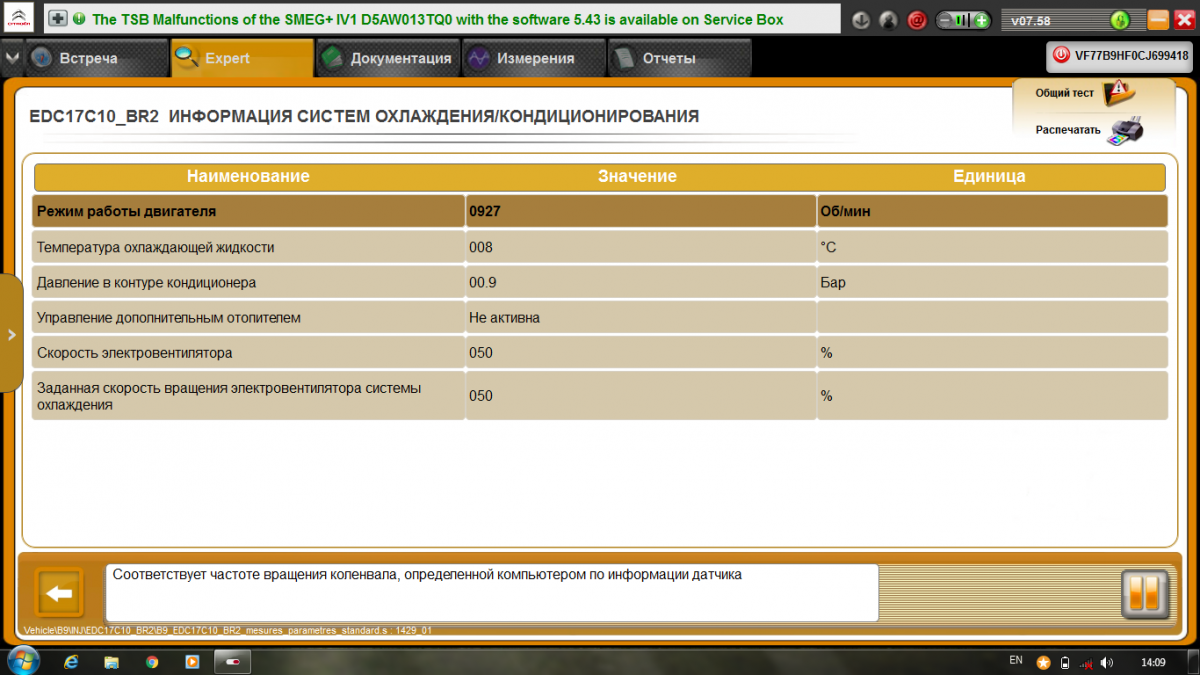Click the Citroën logo icon
The image size is (1200, 675).
pyautogui.click(x=21, y=19)
